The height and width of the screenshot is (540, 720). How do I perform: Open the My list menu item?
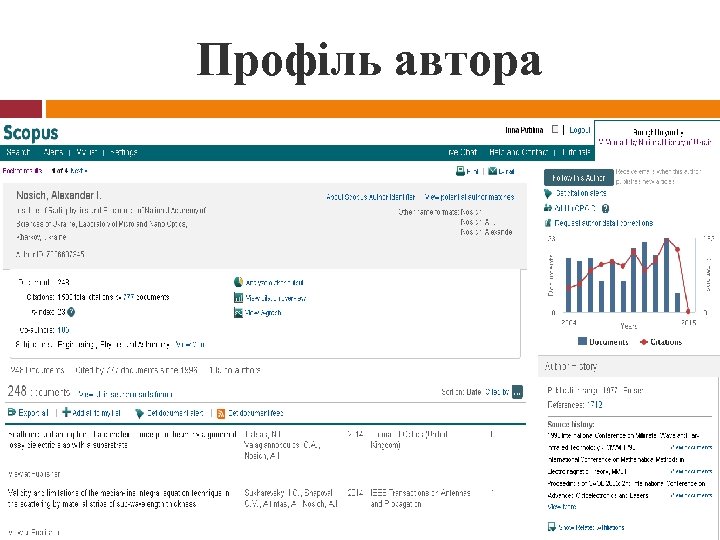(86, 152)
